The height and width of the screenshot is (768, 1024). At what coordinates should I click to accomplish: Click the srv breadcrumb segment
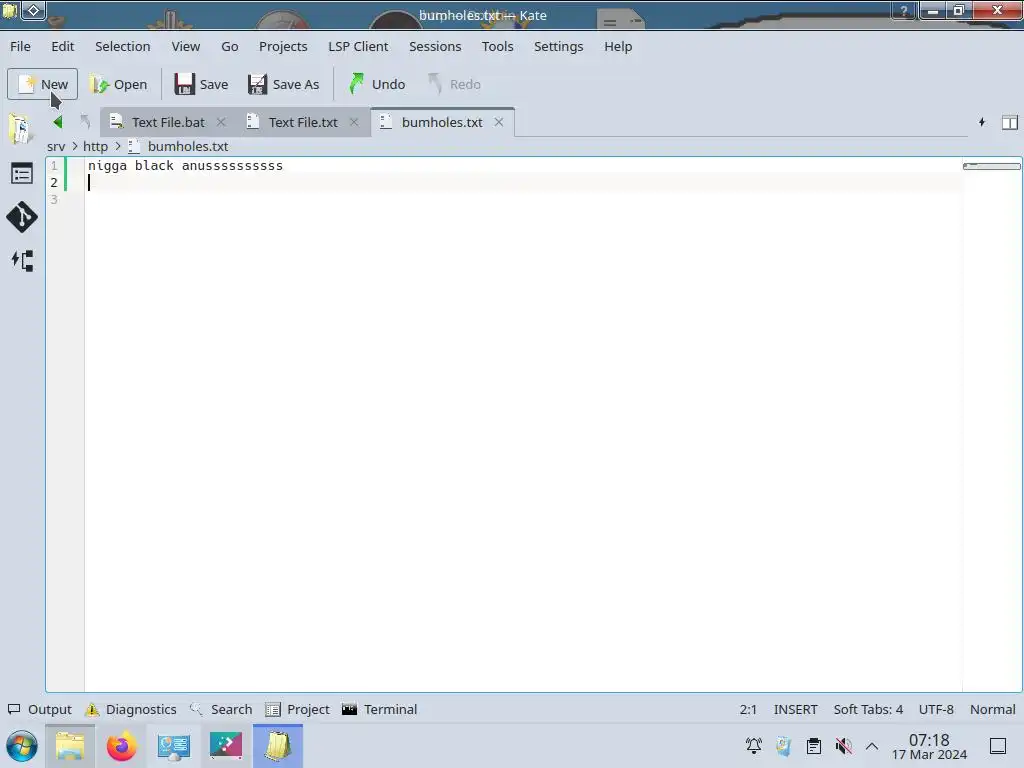pos(56,146)
